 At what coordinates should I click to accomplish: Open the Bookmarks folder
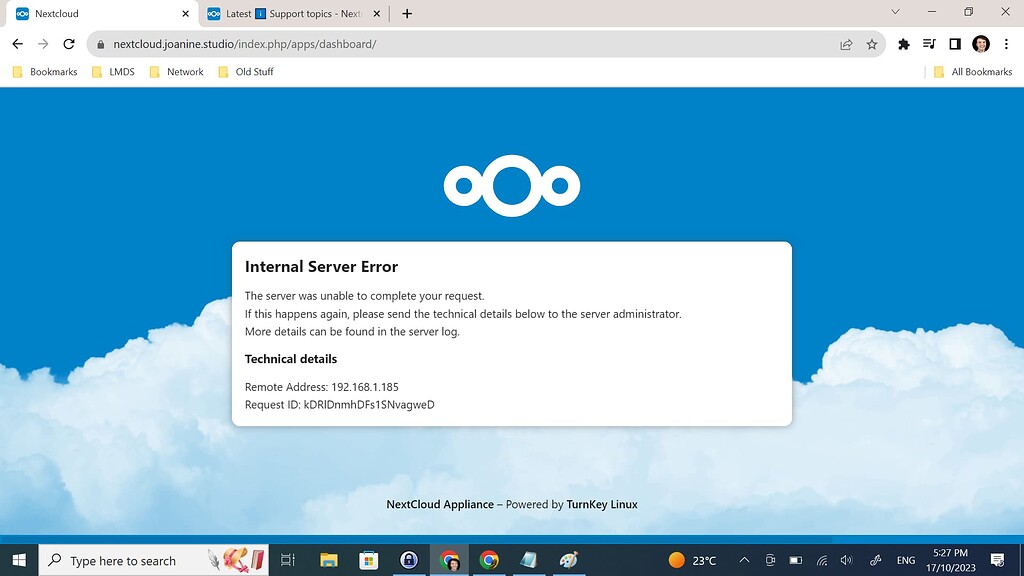pyautogui.click(x=44, y=72)
